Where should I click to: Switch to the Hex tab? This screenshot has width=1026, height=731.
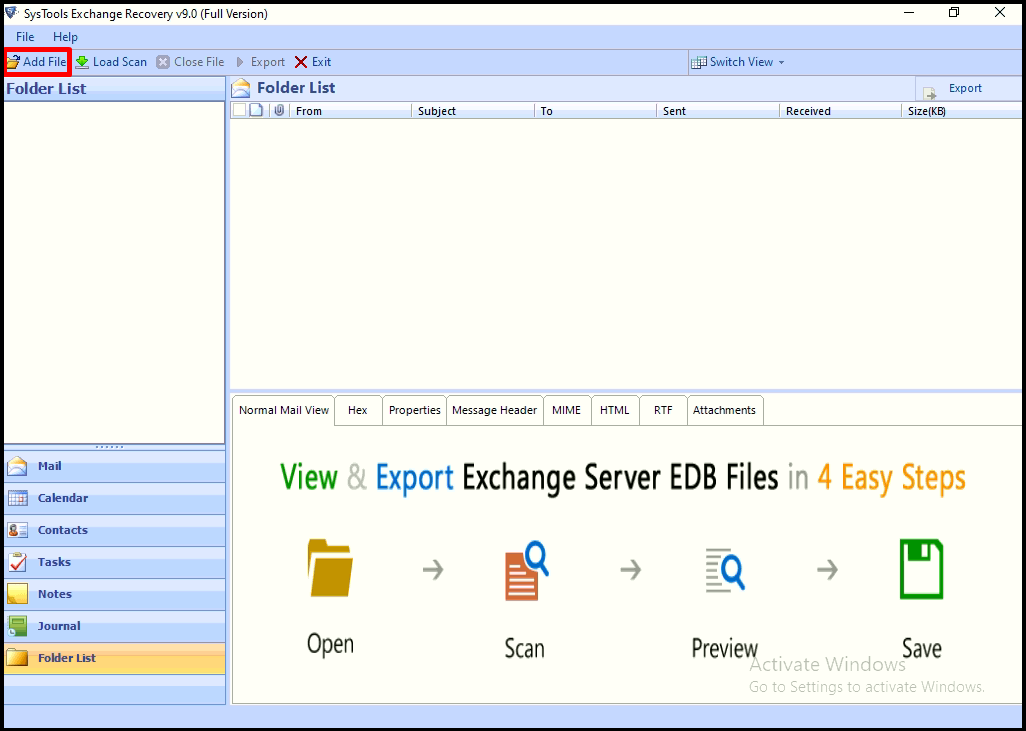358,410
